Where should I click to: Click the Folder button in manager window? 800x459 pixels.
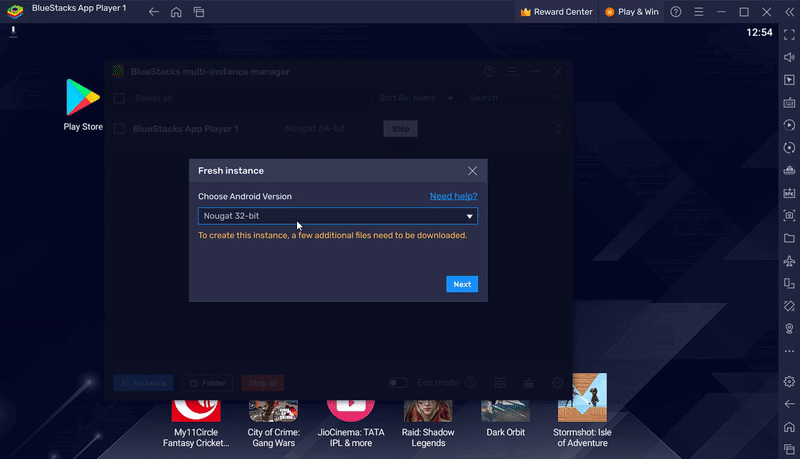[208, 383]
